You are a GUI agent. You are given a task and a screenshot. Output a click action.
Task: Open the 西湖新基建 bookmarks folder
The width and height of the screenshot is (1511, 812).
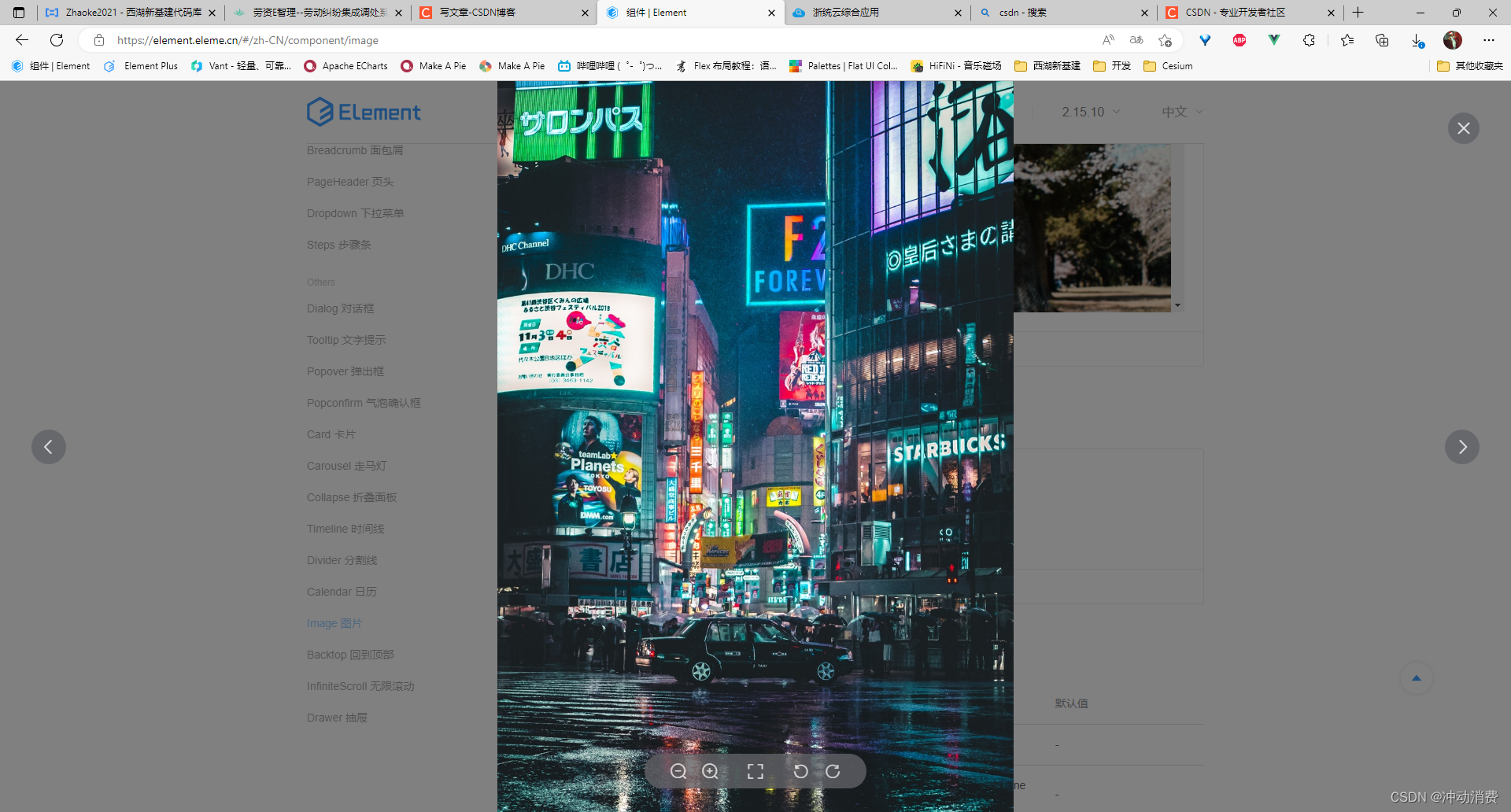click(x=1047, y=66)
